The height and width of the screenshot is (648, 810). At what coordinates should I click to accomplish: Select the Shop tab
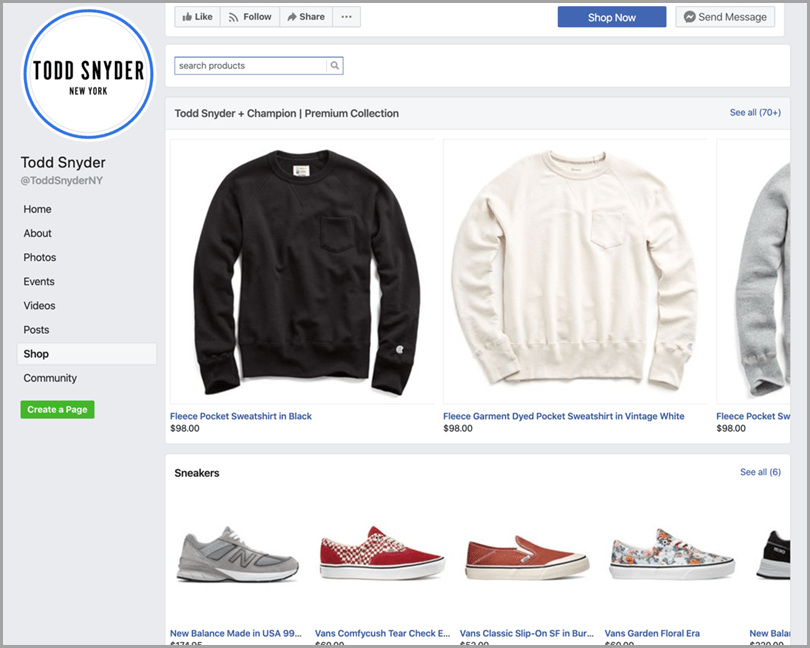(87, 354)
